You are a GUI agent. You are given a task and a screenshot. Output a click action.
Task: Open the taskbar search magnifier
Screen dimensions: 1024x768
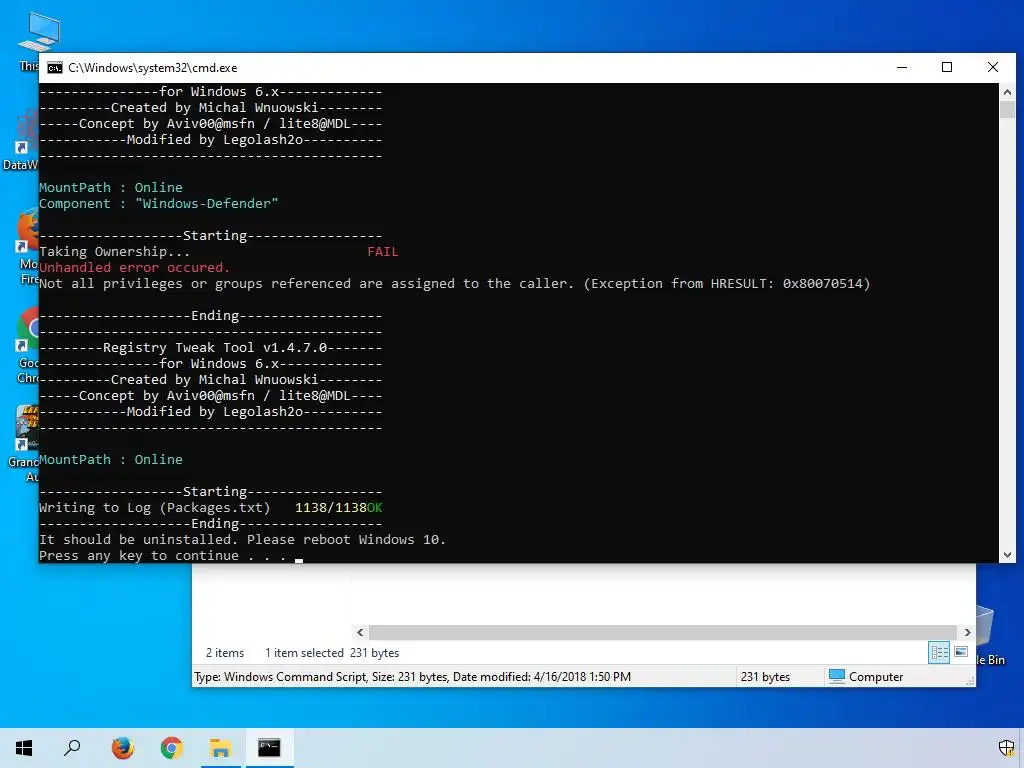(x=72, y=748)
